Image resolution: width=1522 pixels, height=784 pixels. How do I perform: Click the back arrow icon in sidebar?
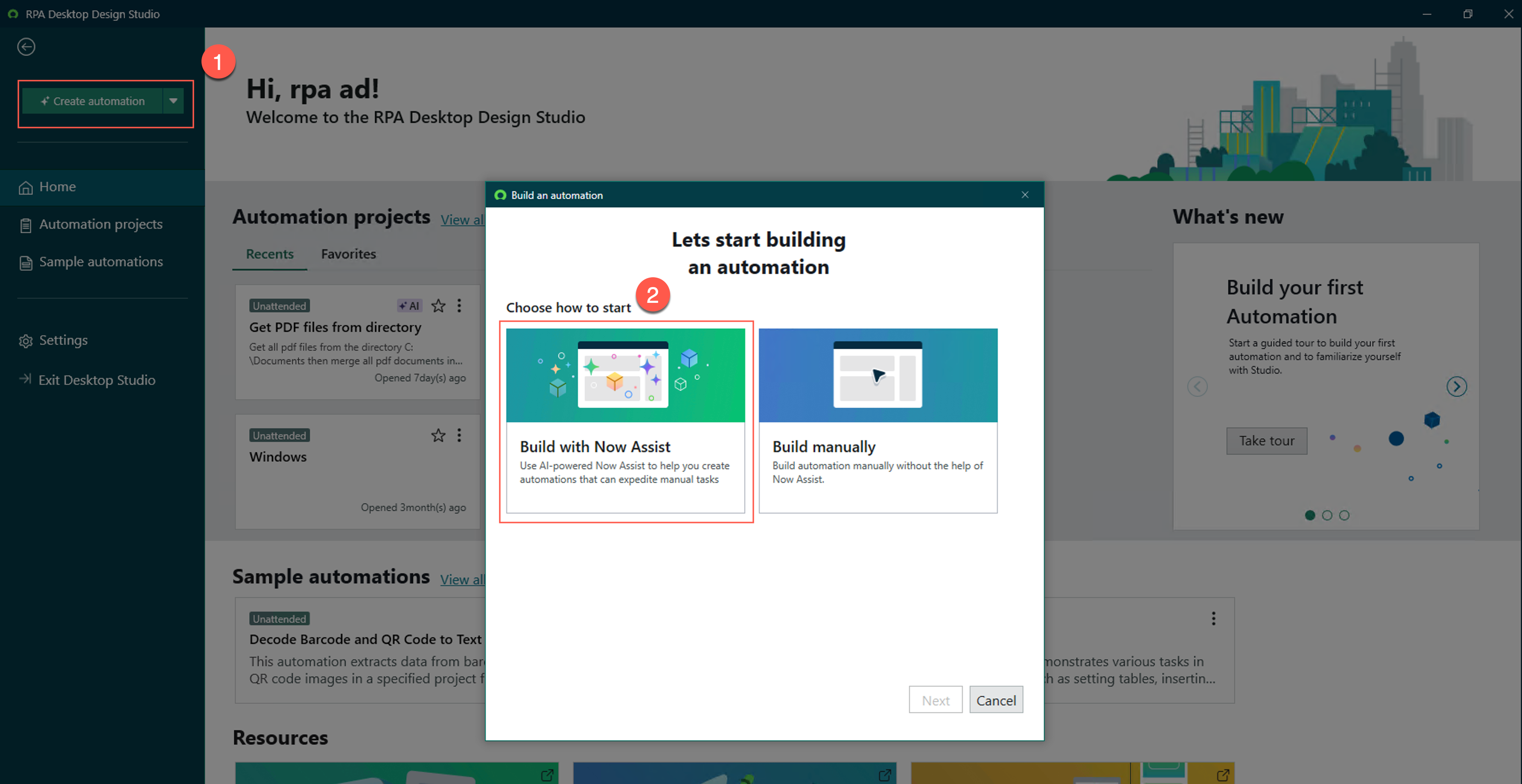click(x=26, y=46)
